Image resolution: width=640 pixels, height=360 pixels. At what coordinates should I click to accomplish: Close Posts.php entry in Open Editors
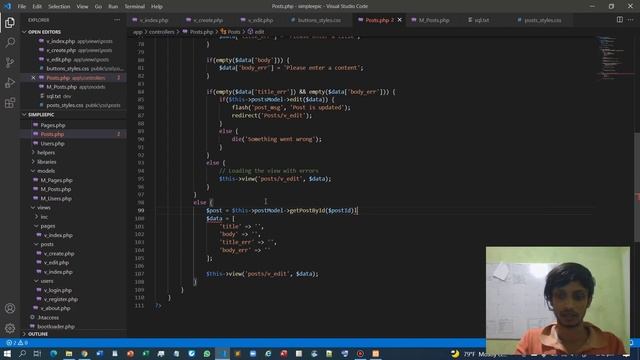click(x=33, y=78)
